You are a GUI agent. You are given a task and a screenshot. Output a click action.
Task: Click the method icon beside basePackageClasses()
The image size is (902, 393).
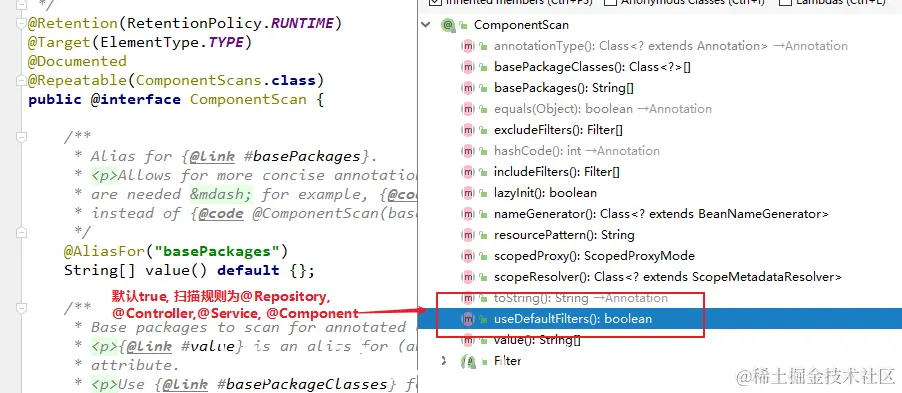(468, 67)
